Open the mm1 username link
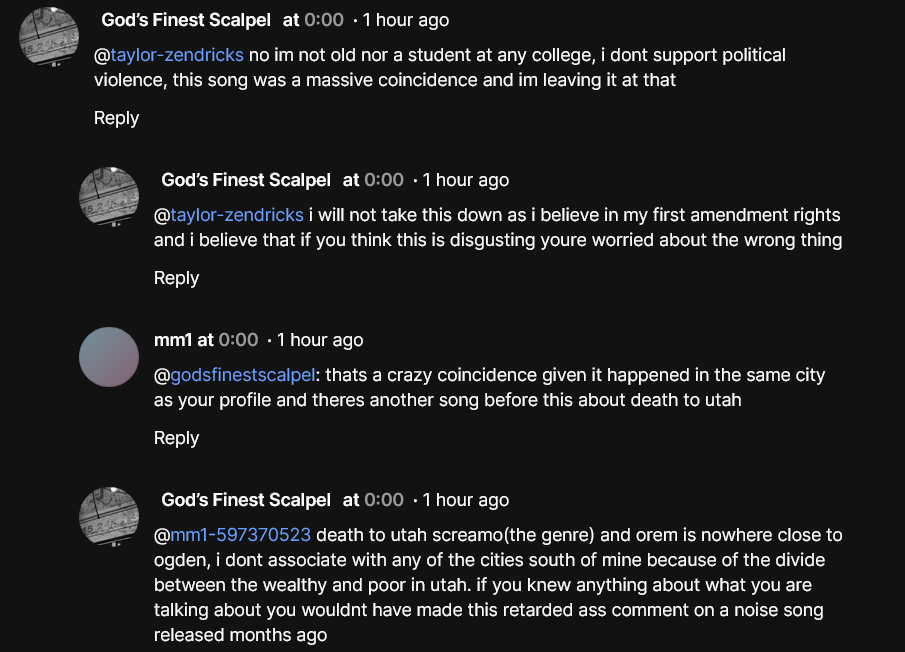This screenshot has width=905, height=652. pyautogui.click(x=173, y=340)
